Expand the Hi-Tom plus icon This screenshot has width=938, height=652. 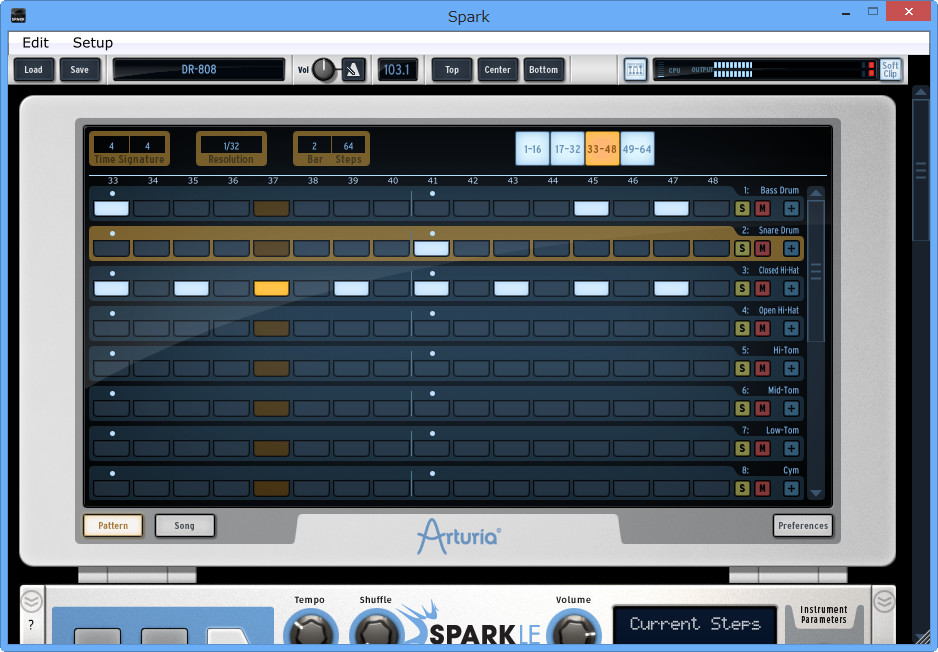(x=791, y=368)
